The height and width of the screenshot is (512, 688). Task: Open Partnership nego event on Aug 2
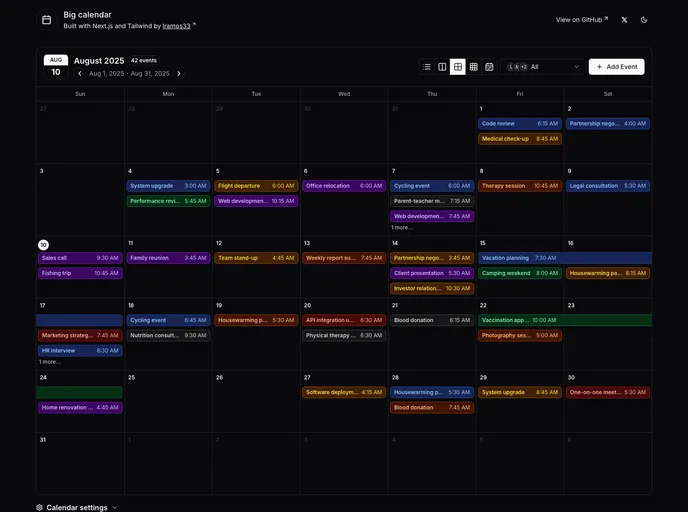click(x=608, y=124)
